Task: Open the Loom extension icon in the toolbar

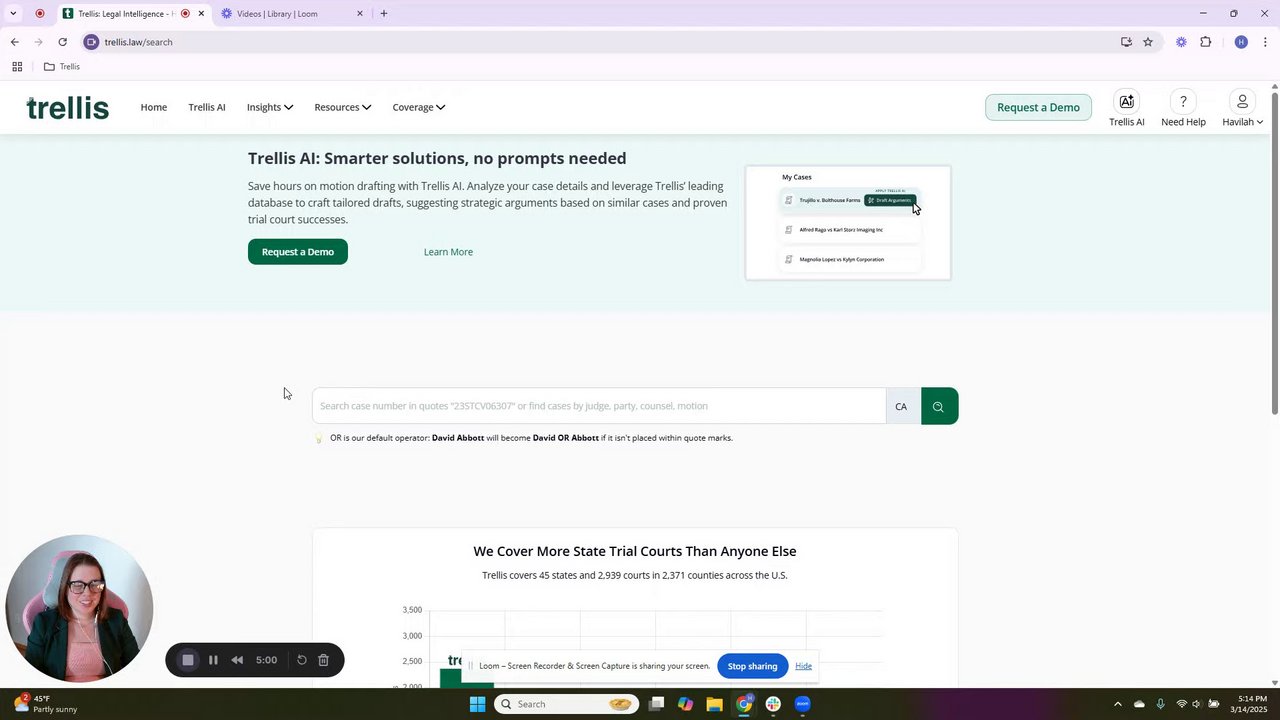Action: (1181, 42)
